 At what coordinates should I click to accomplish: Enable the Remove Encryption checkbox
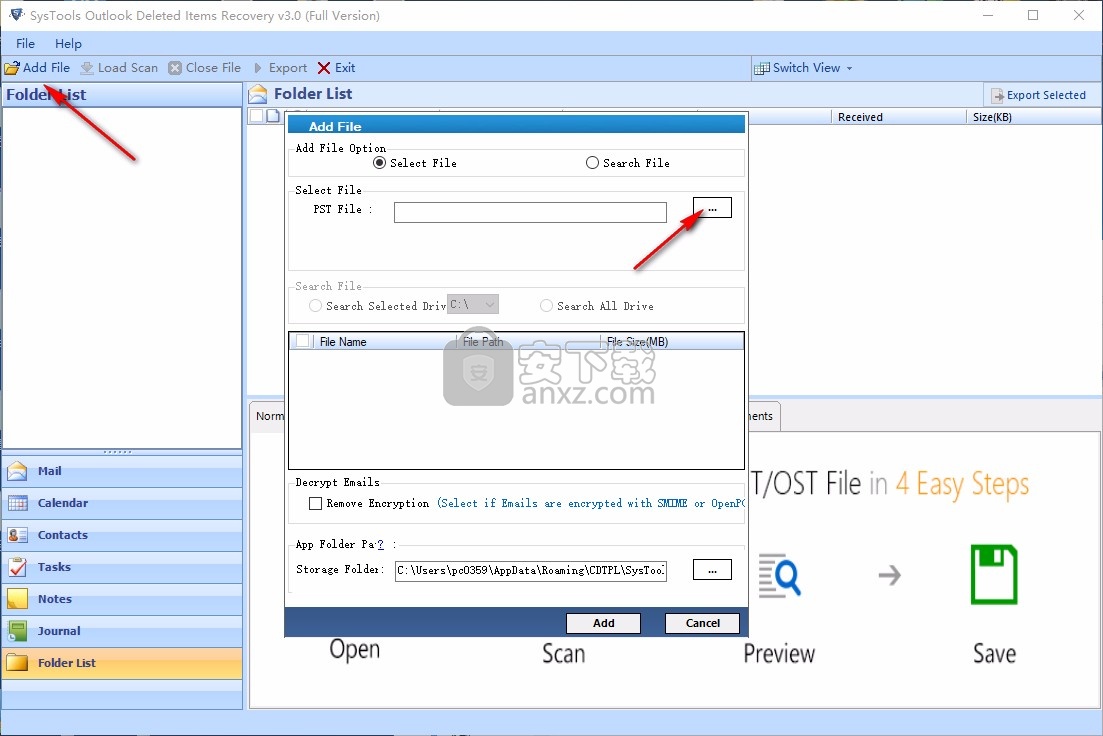pos(315,504)
